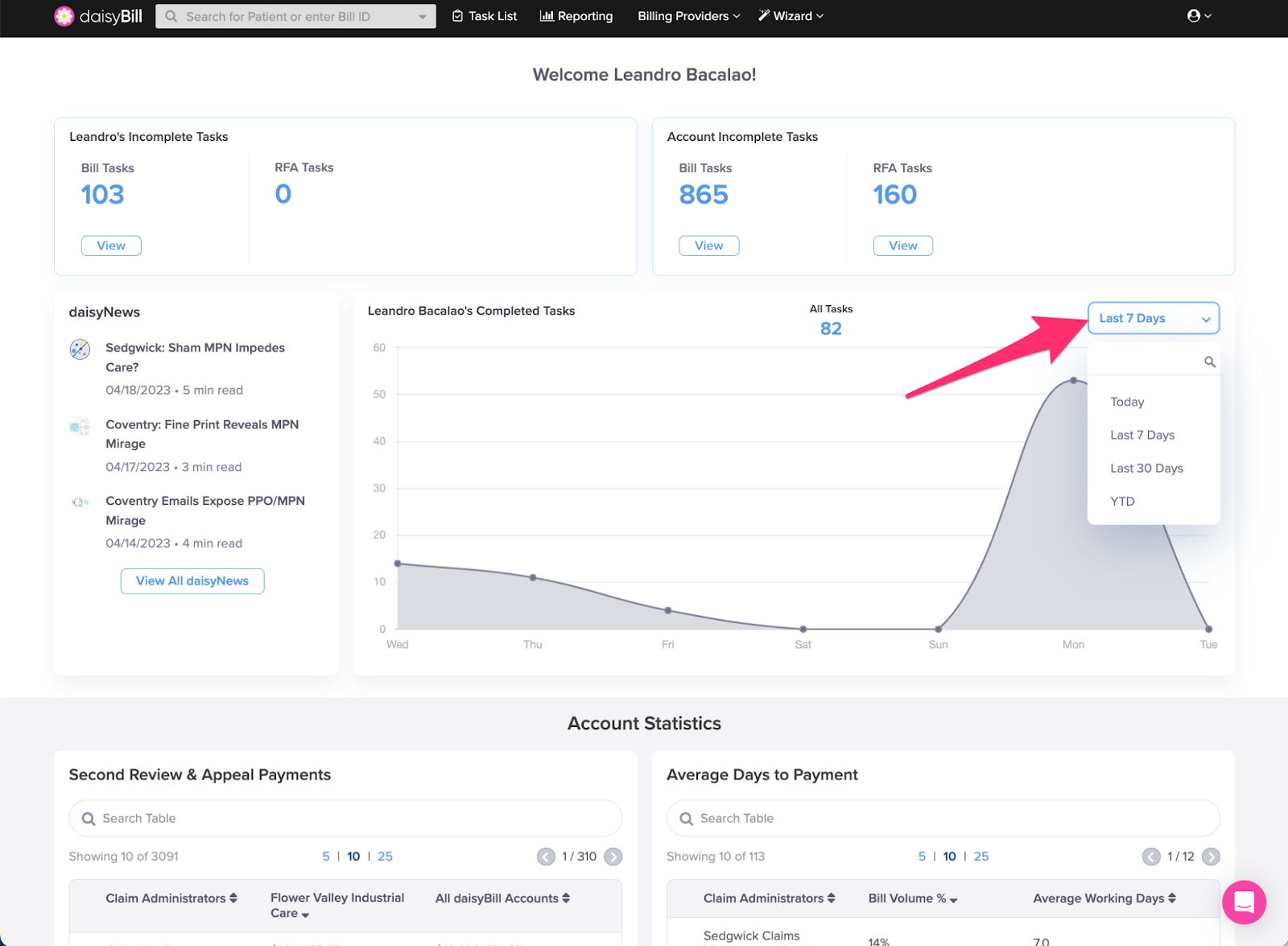
Task: Click Monday data point on chart
Action: click(x=1073, y=380)
